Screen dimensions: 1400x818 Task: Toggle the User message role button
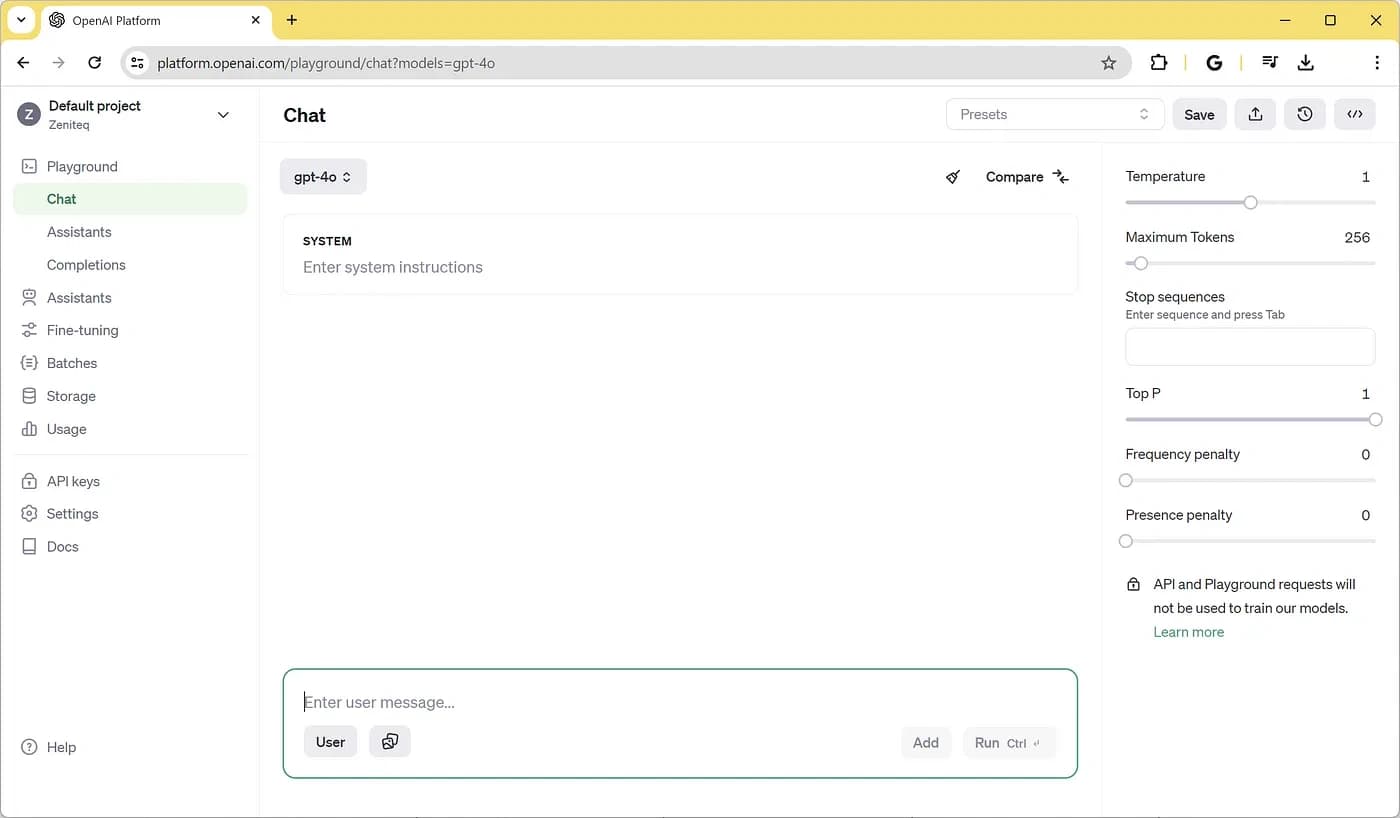[330, 742]
